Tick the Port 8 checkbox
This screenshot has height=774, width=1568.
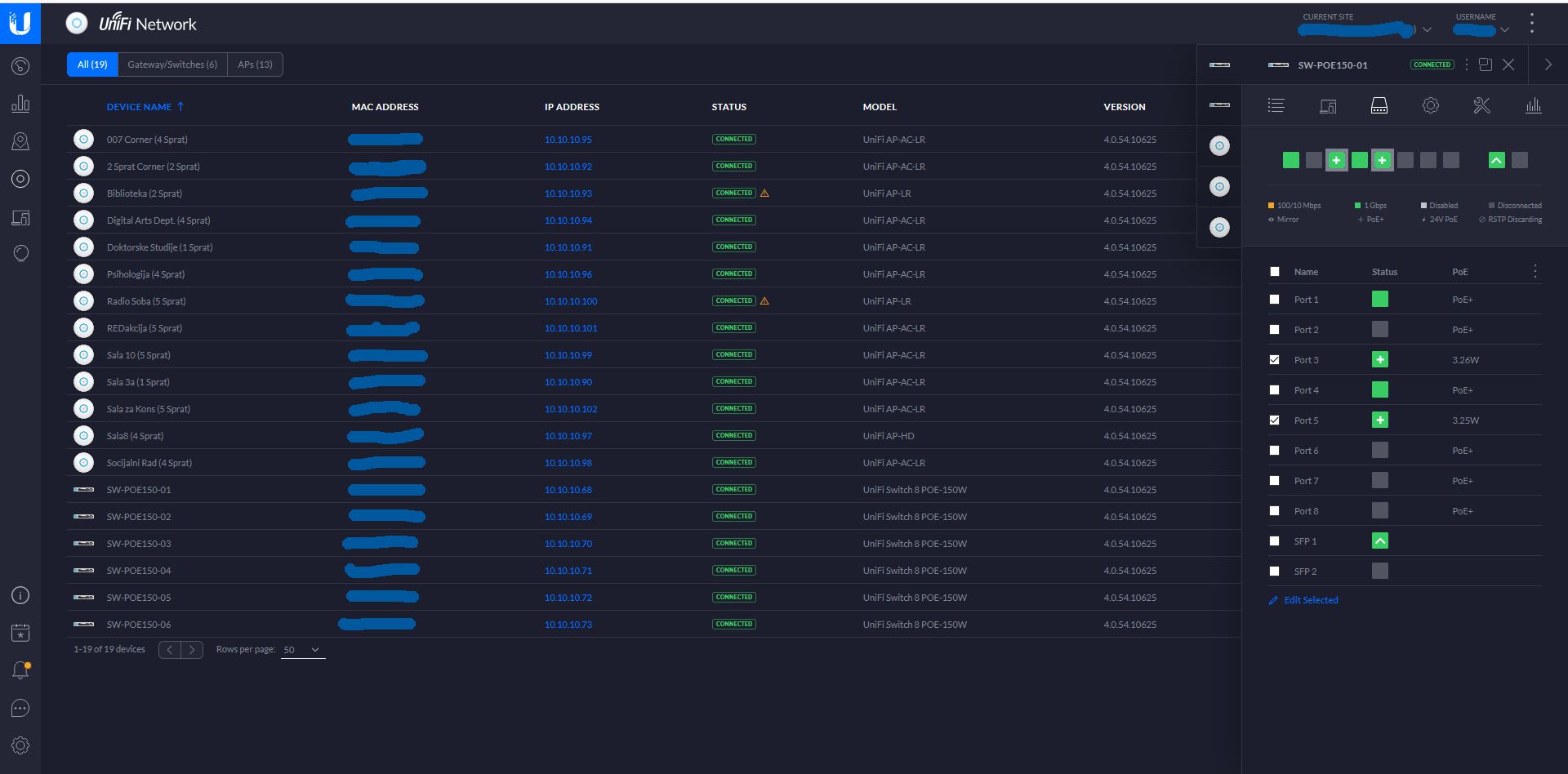pyautogui.click(x=1275, y=511)
